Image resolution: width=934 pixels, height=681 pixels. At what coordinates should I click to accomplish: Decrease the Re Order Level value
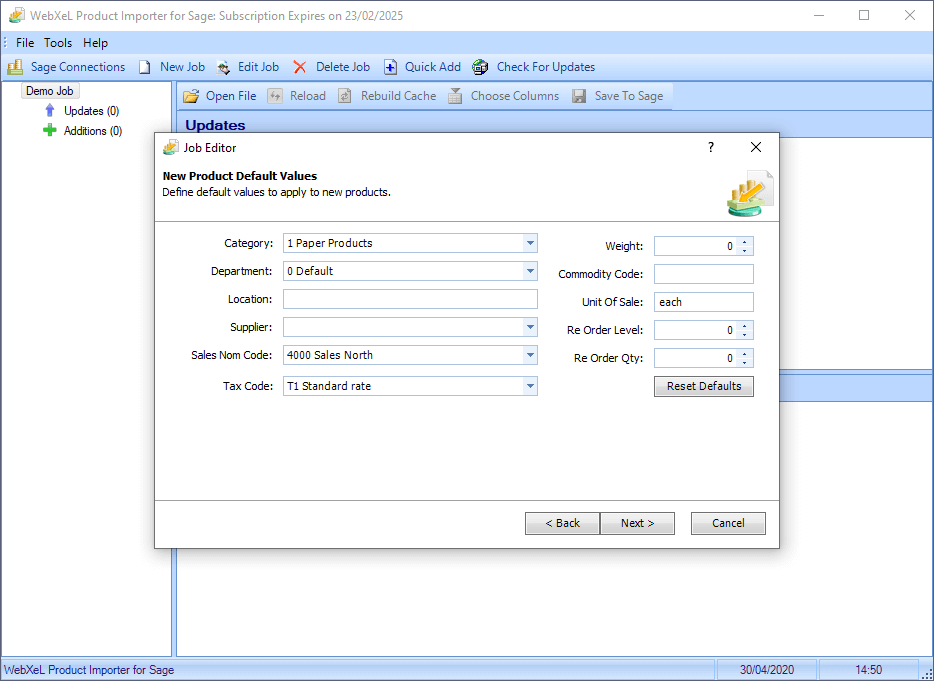point(745,334)
